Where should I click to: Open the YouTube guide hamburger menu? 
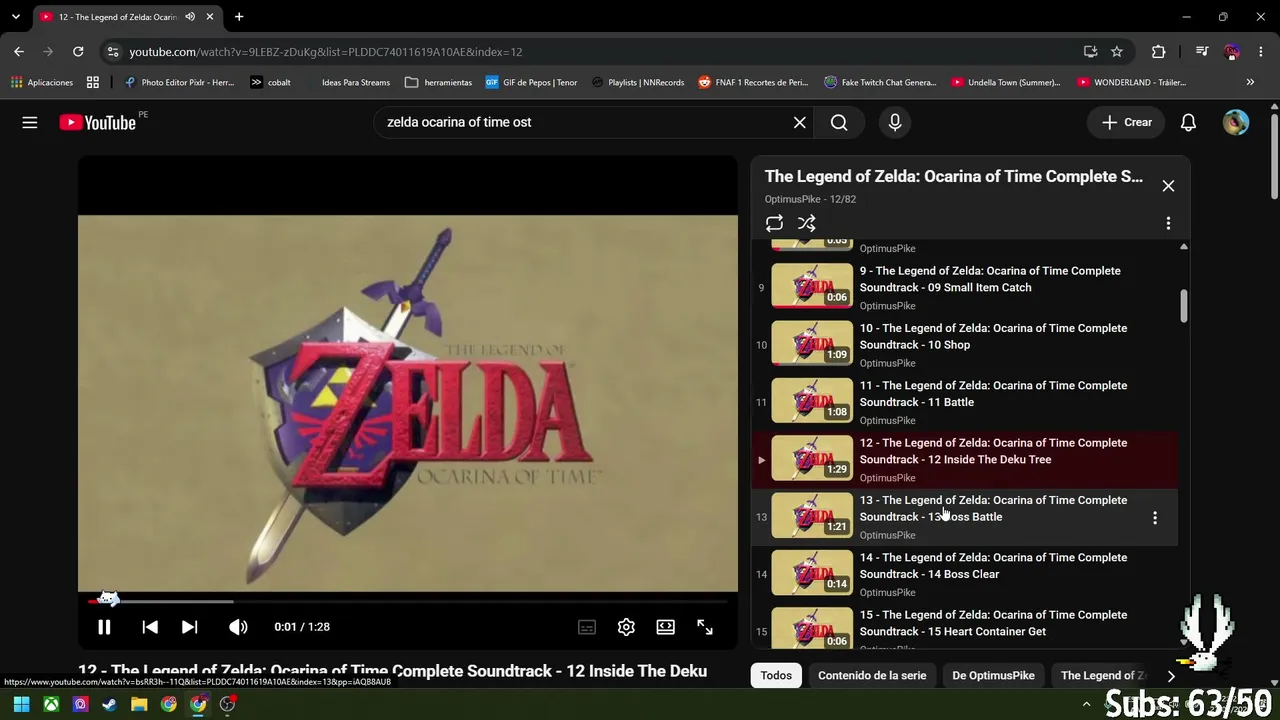pos(30,122)
